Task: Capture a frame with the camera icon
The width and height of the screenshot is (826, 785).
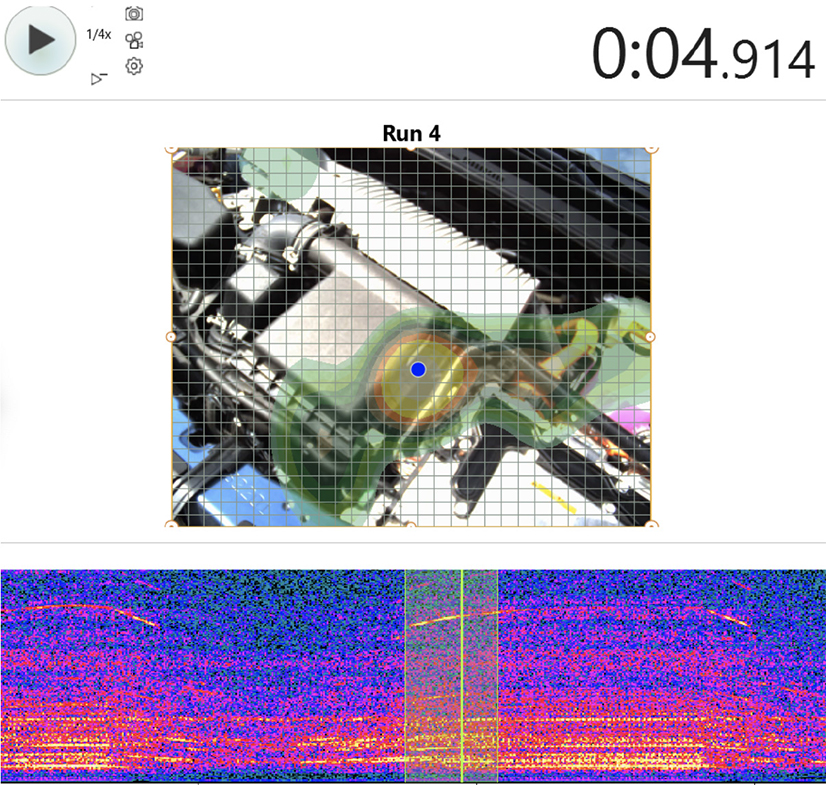Action: point(134,14)
